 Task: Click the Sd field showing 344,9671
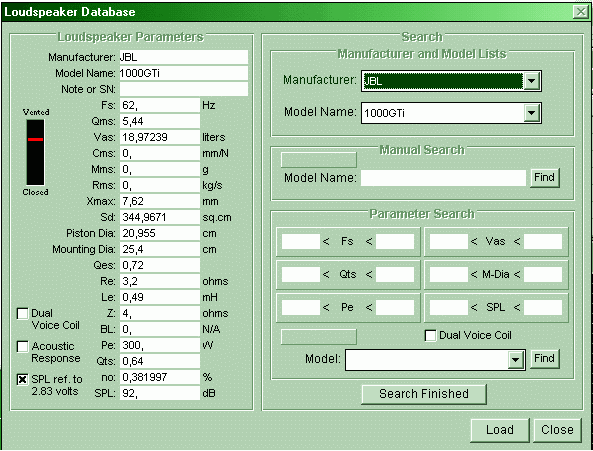pyautogui.click(x=160, y=217)
